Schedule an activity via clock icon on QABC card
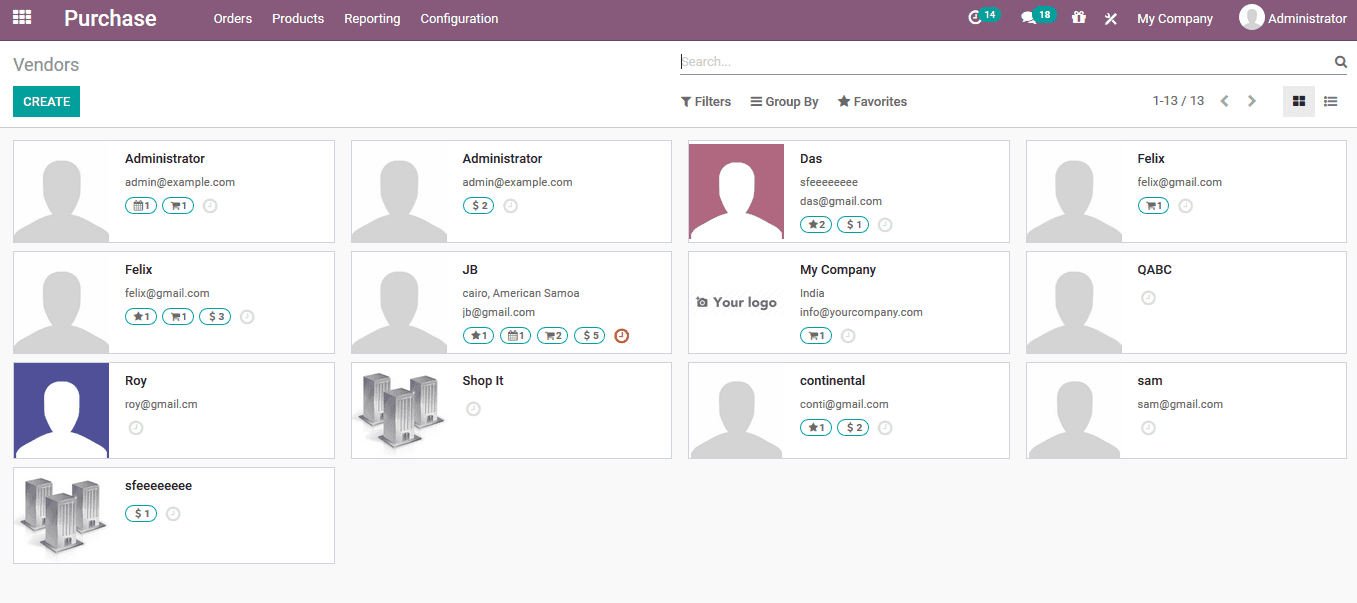The image size is (1357, 603). tap(1148, 297)
